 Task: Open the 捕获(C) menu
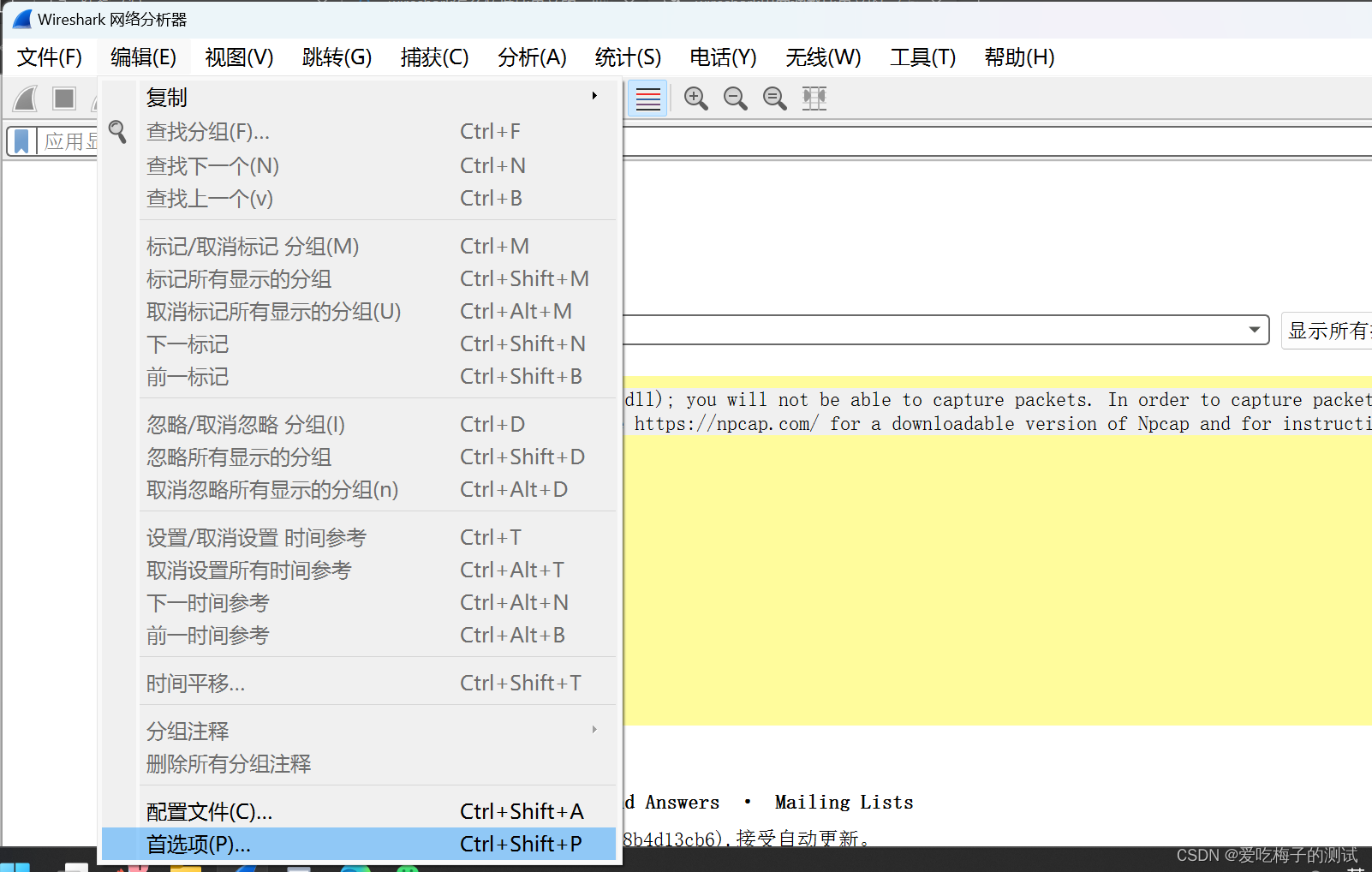tap(434, 57)
